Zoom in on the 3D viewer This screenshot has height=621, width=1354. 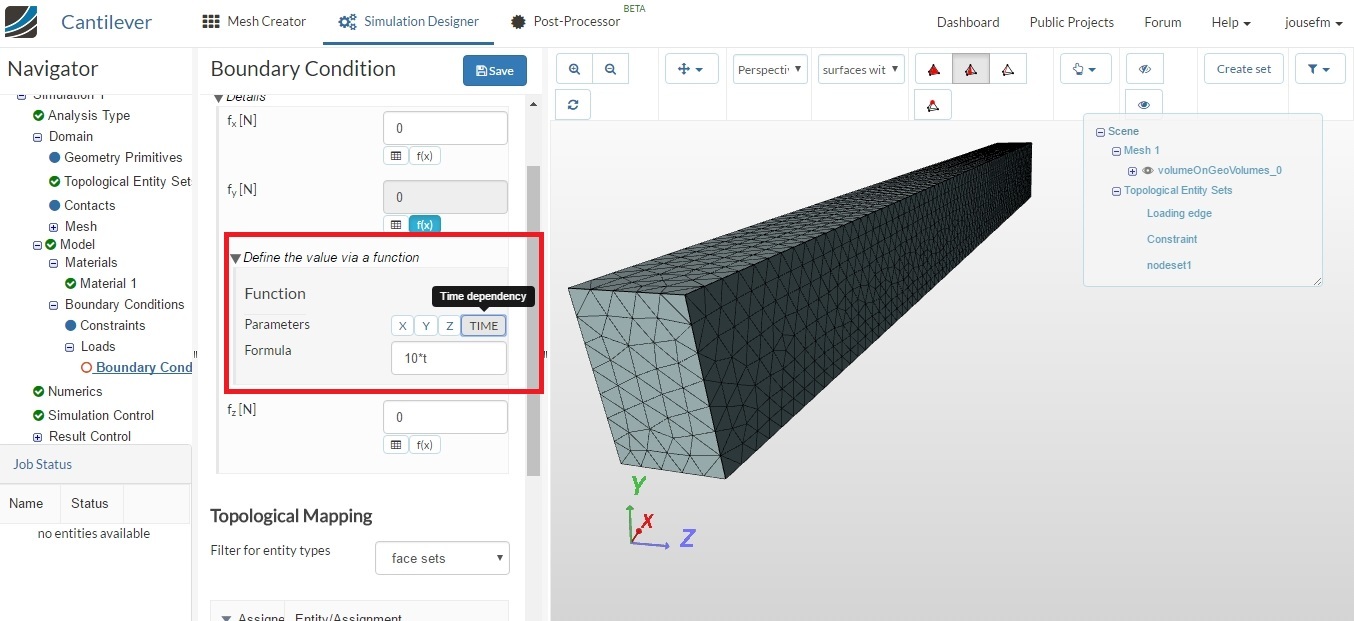[574, 69]
